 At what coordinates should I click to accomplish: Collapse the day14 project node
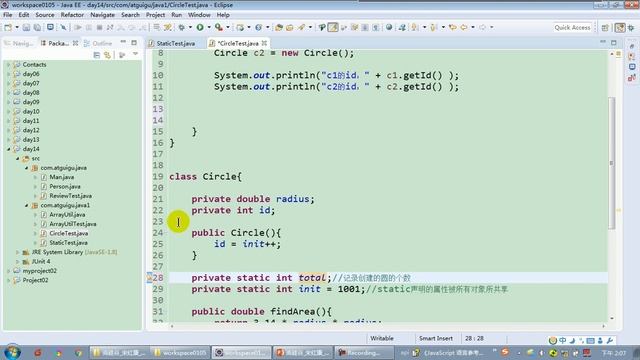tap(9, 149)
